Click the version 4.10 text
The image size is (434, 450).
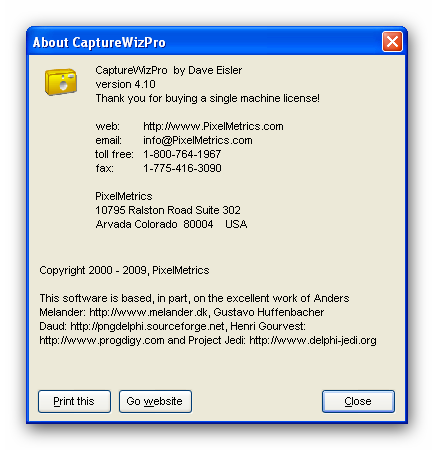[125, 84]
